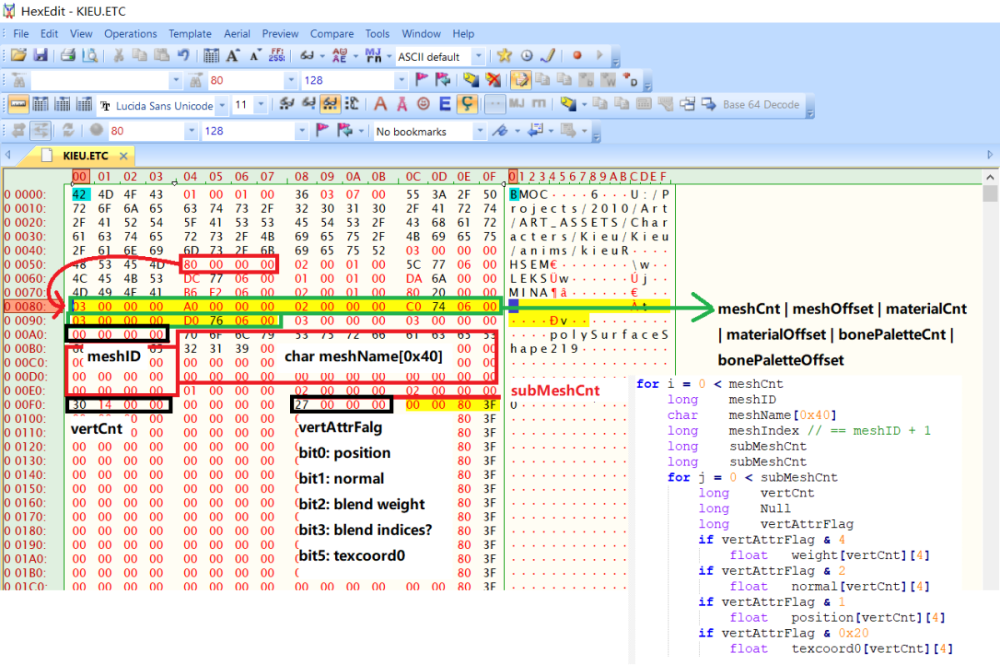This screenshot has height=665, width=1000.
Task: Open the Operations menu
Action: tap(130, 33)
